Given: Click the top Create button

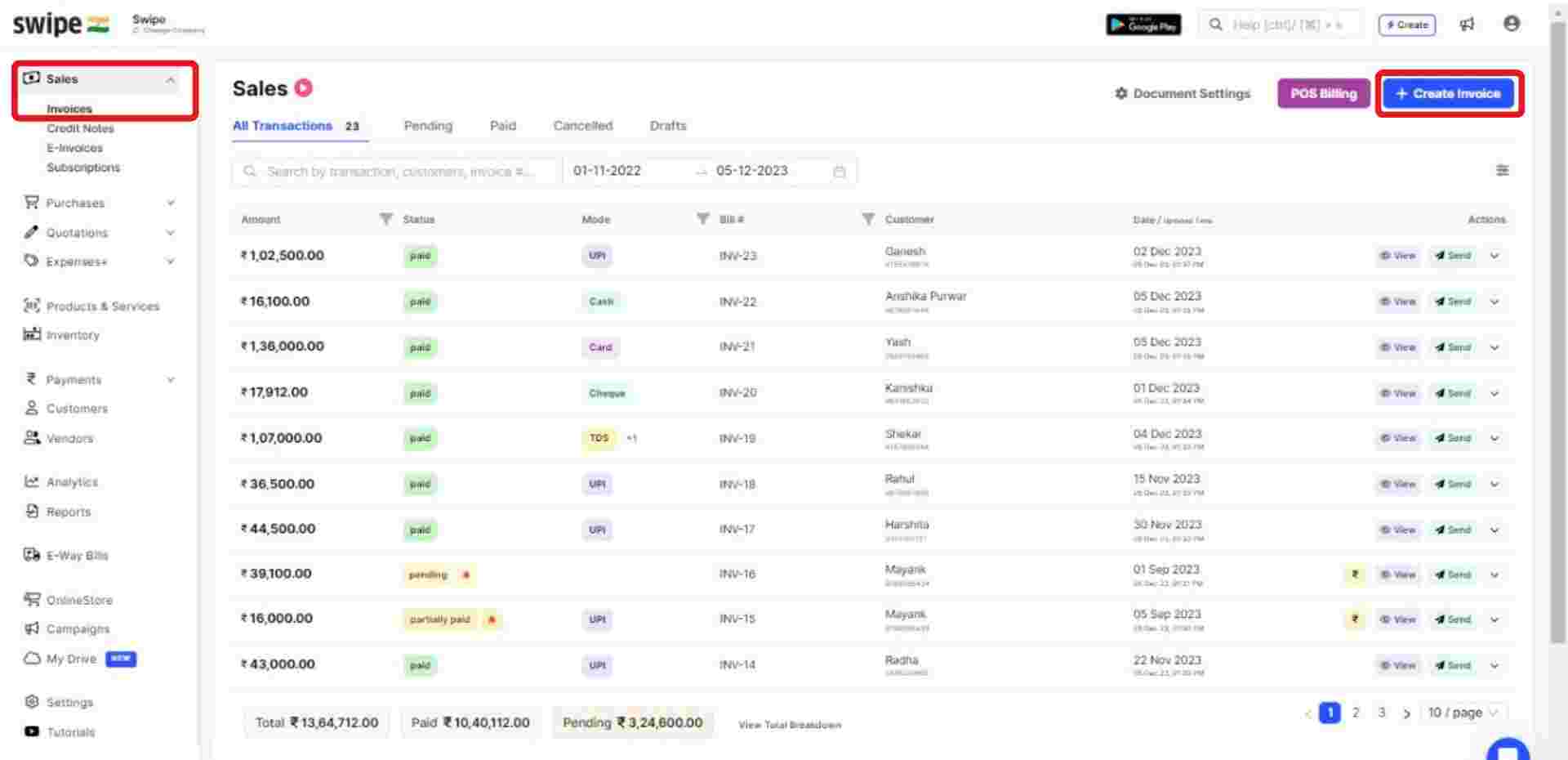Looking at the screenshot, I should click(1407, 25).
